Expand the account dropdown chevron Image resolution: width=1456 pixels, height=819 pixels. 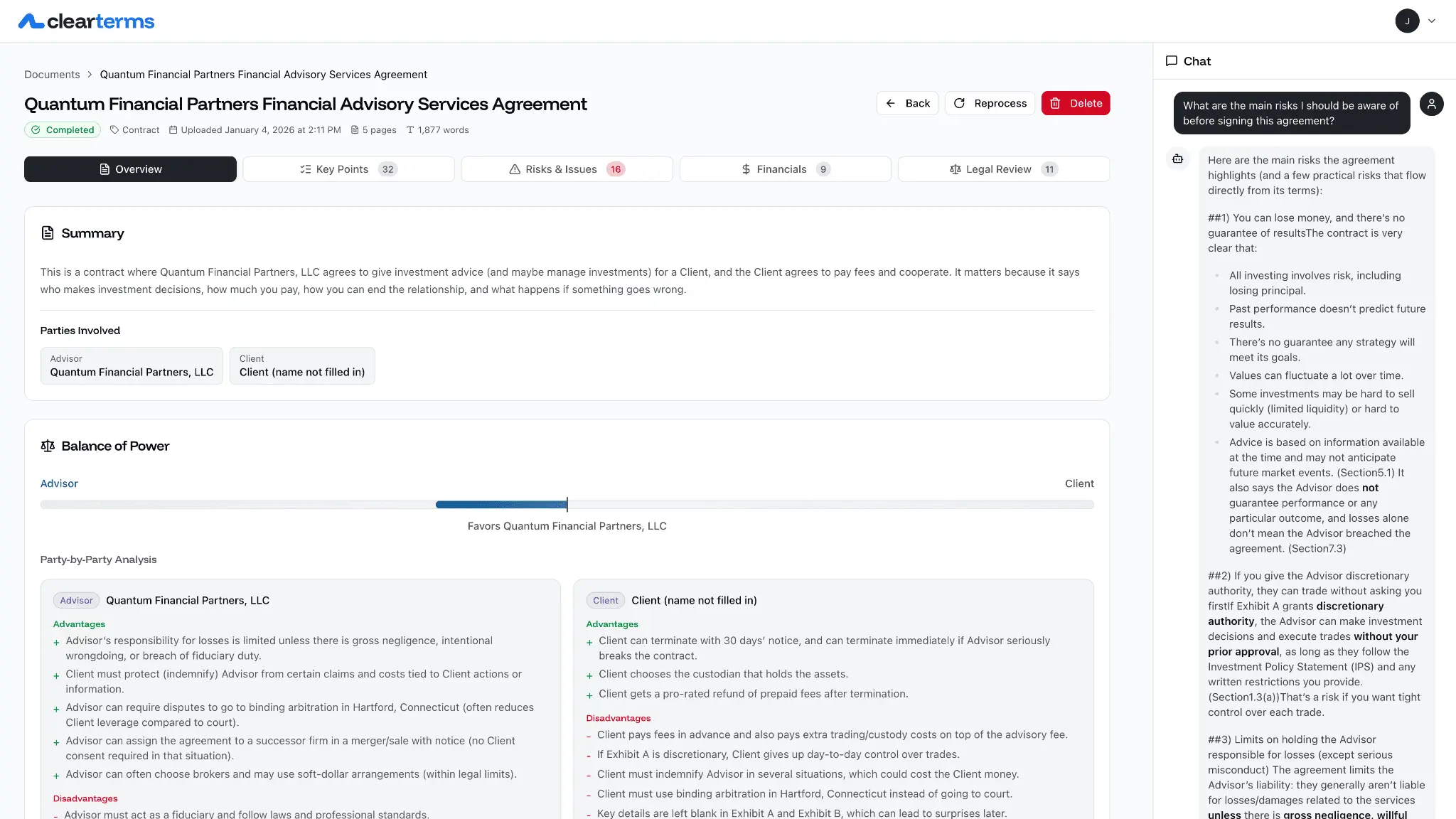[1432, 21]
